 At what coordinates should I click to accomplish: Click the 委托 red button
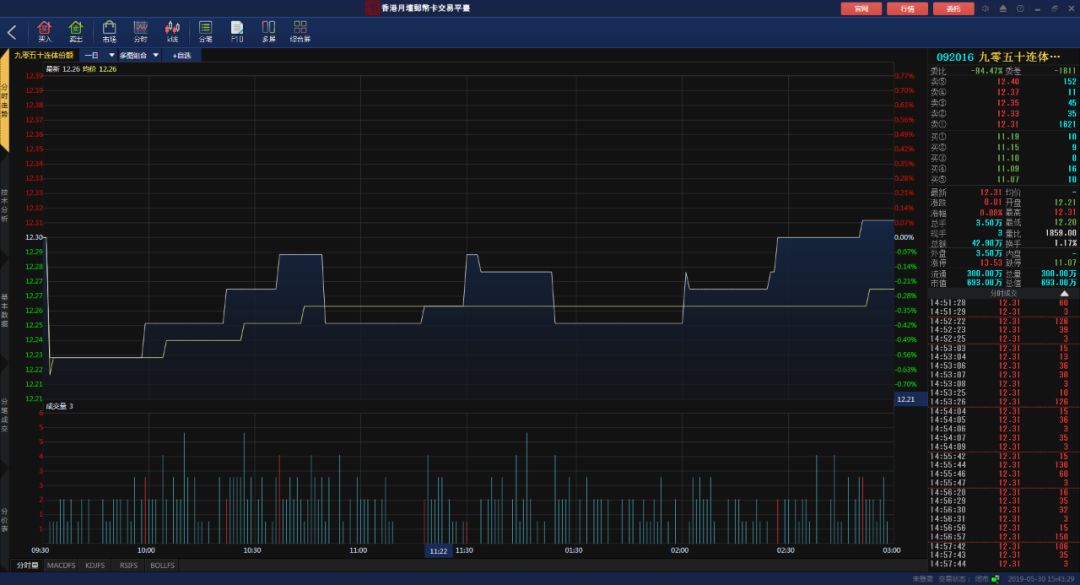953,8
